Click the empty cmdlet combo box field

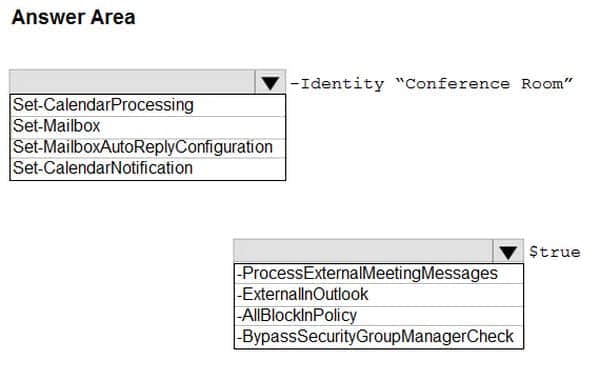(x=132, y=82)
